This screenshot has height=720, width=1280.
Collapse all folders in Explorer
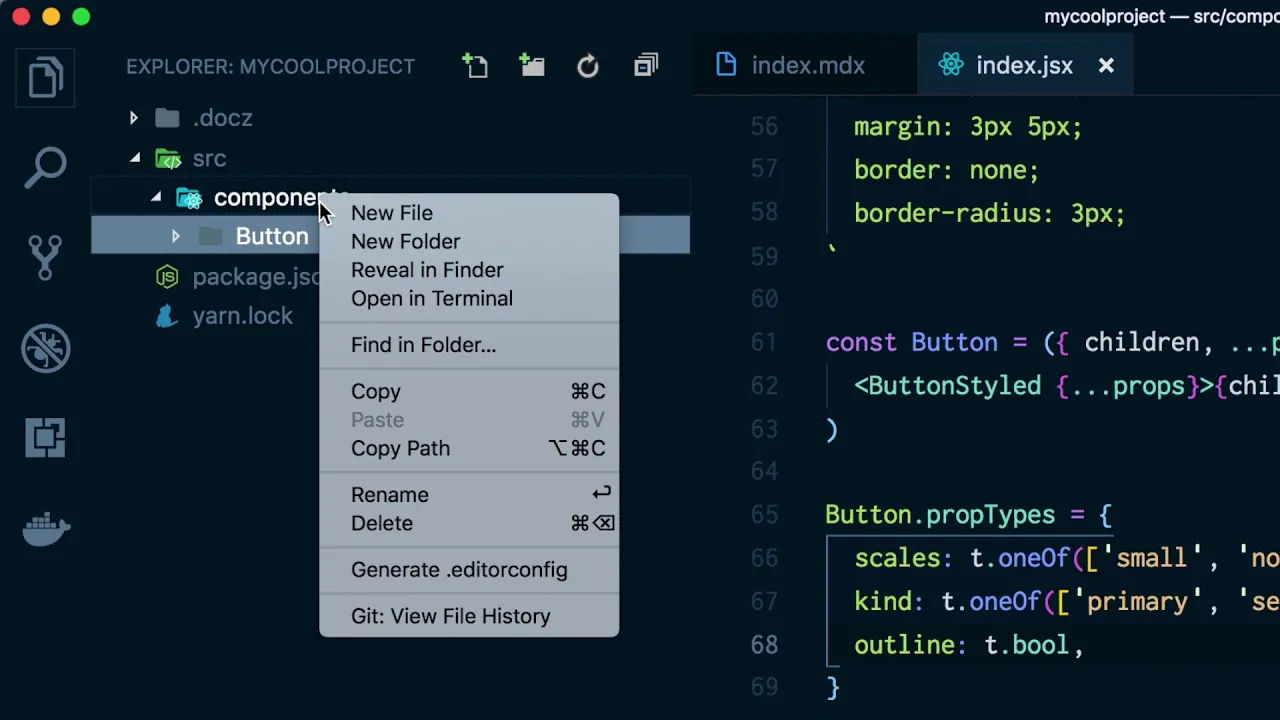pyautogui.click(x=646, y=66)
